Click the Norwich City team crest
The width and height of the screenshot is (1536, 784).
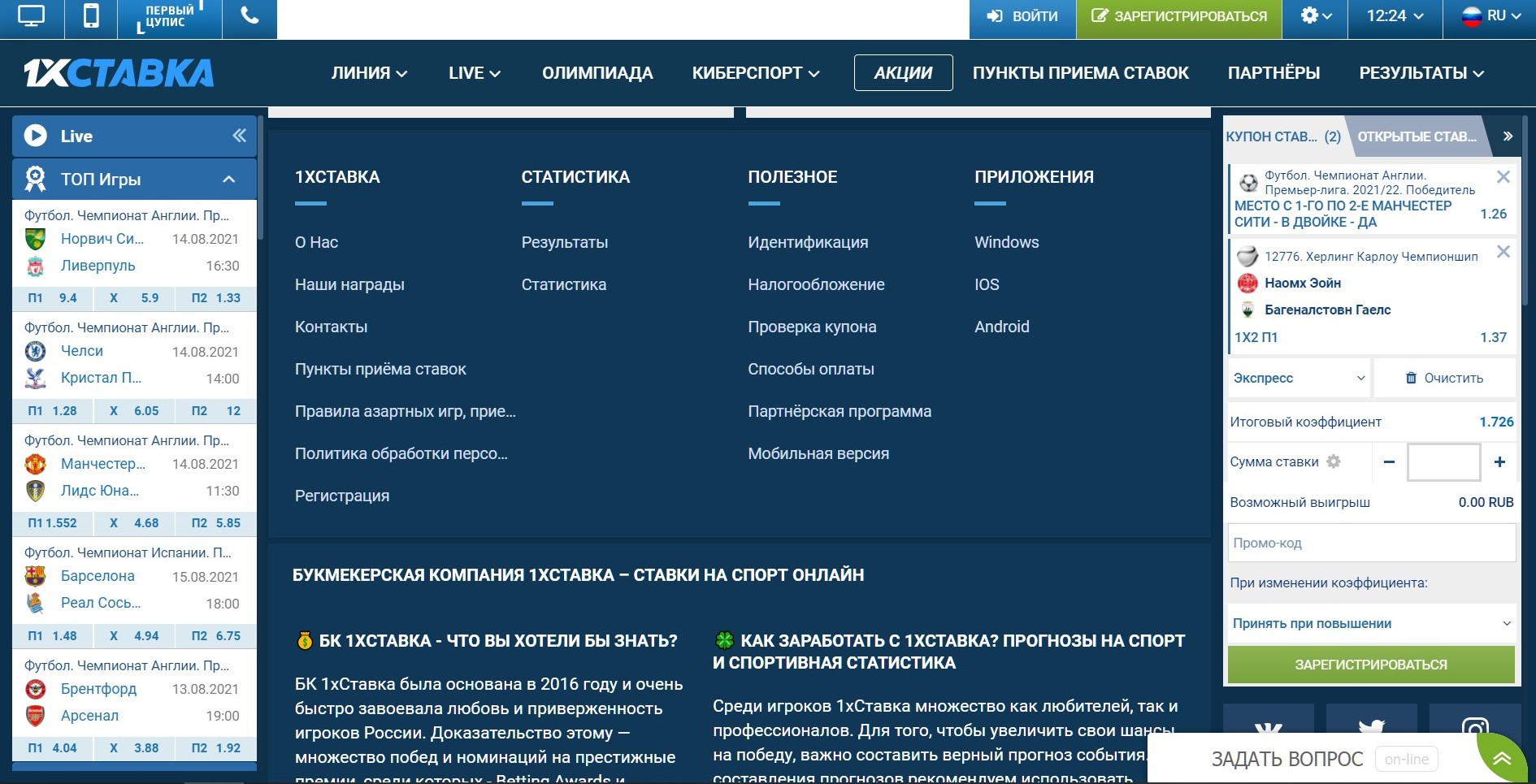coord(35,239)
